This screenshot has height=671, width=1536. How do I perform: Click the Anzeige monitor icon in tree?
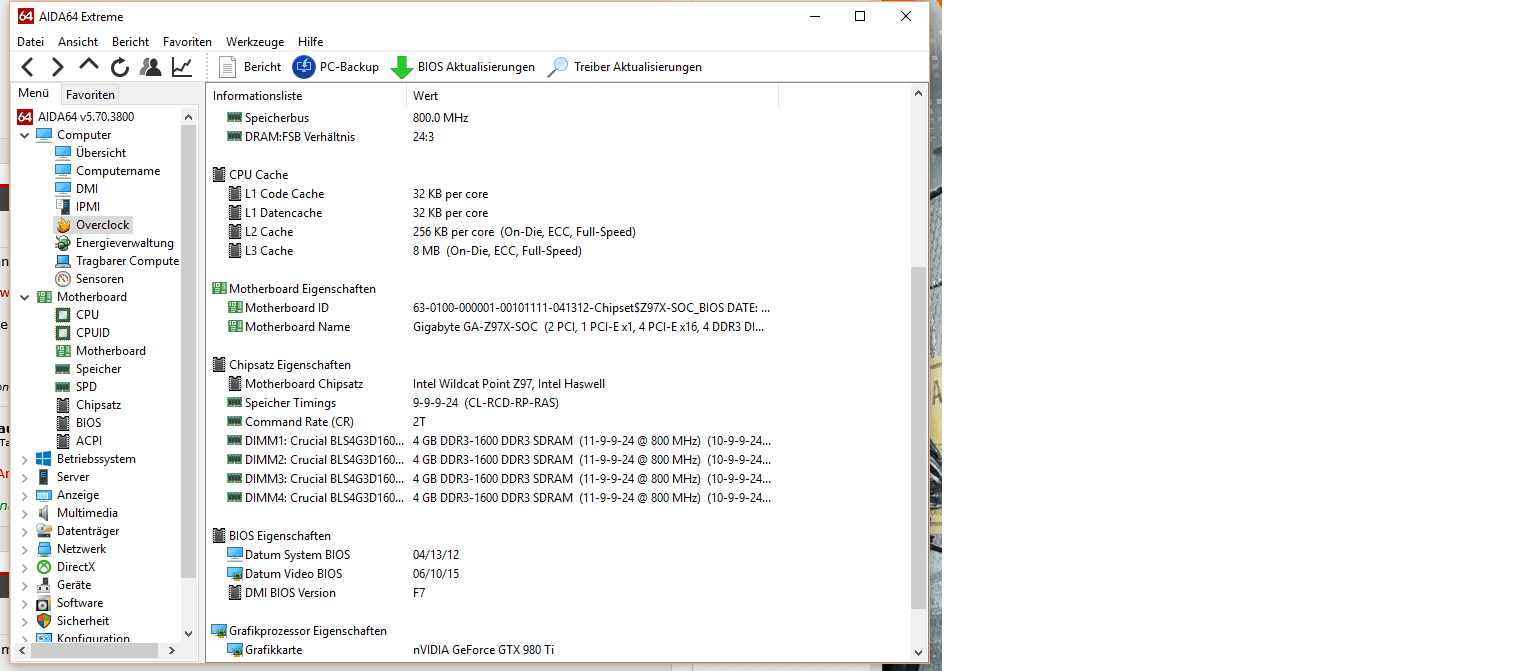(x=44, y=495)
